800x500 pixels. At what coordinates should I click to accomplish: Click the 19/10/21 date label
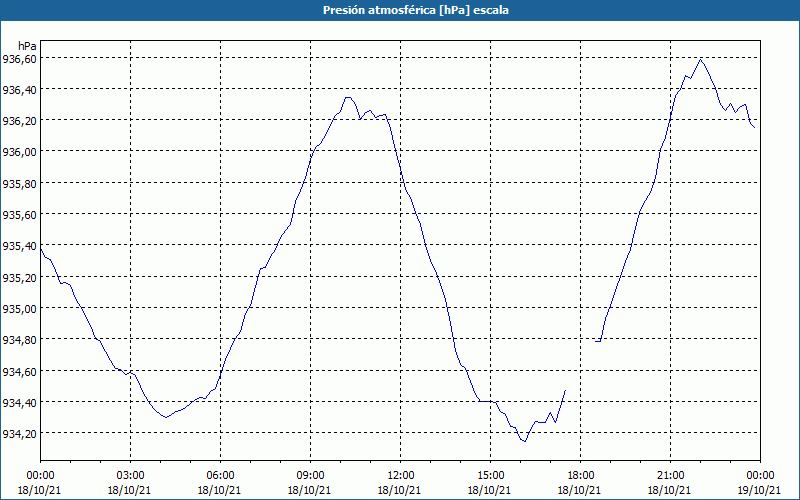760,490
